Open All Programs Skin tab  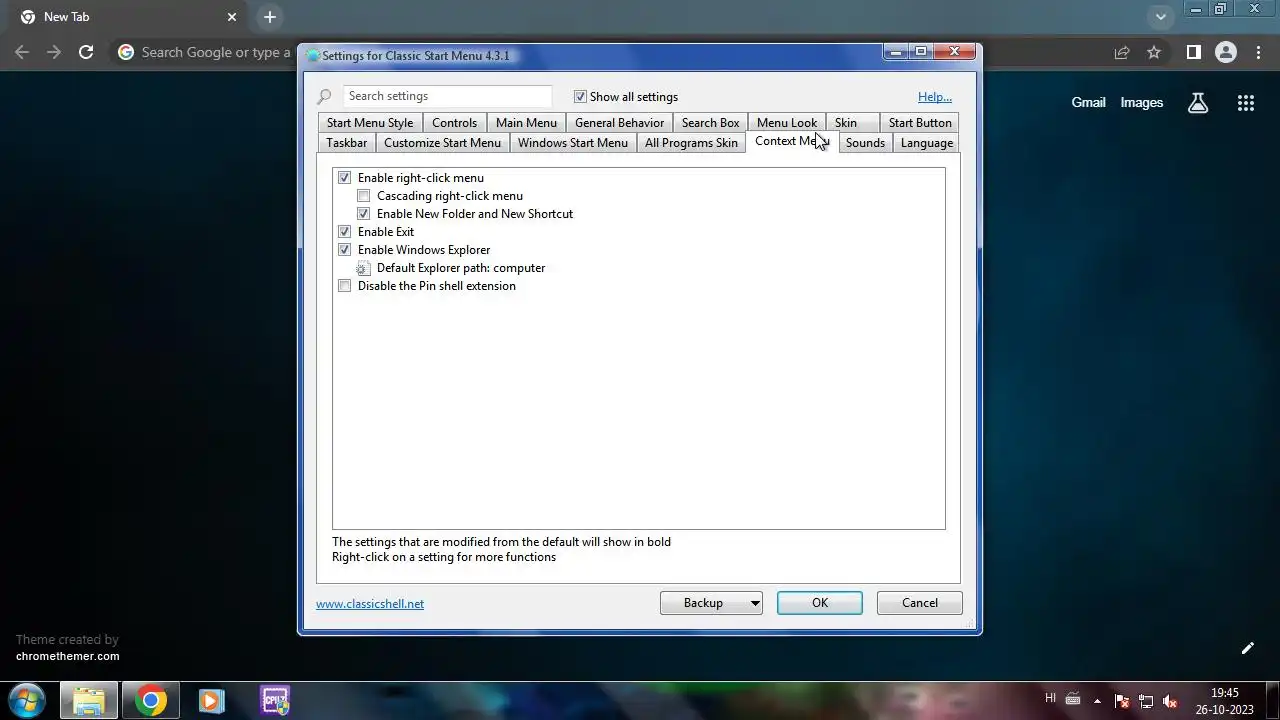(691, 143)
